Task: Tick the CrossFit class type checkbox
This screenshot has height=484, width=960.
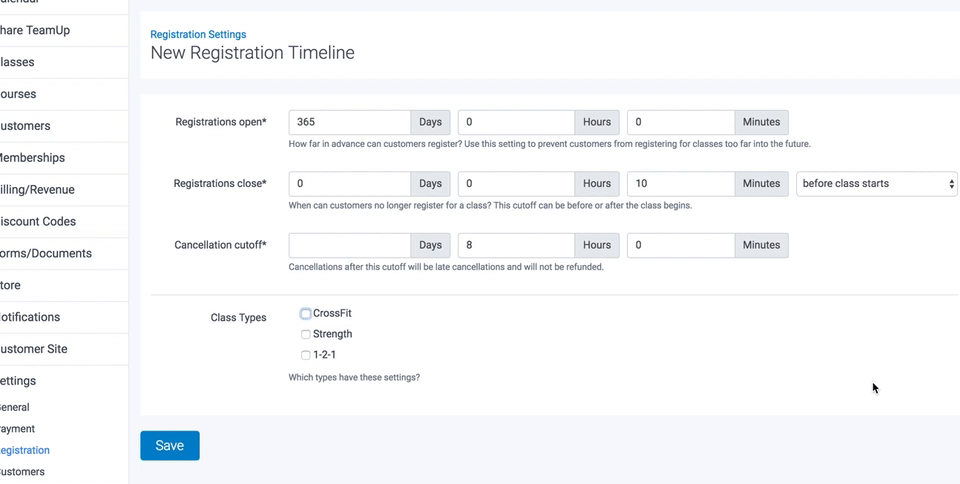Action: pos(306,314)
